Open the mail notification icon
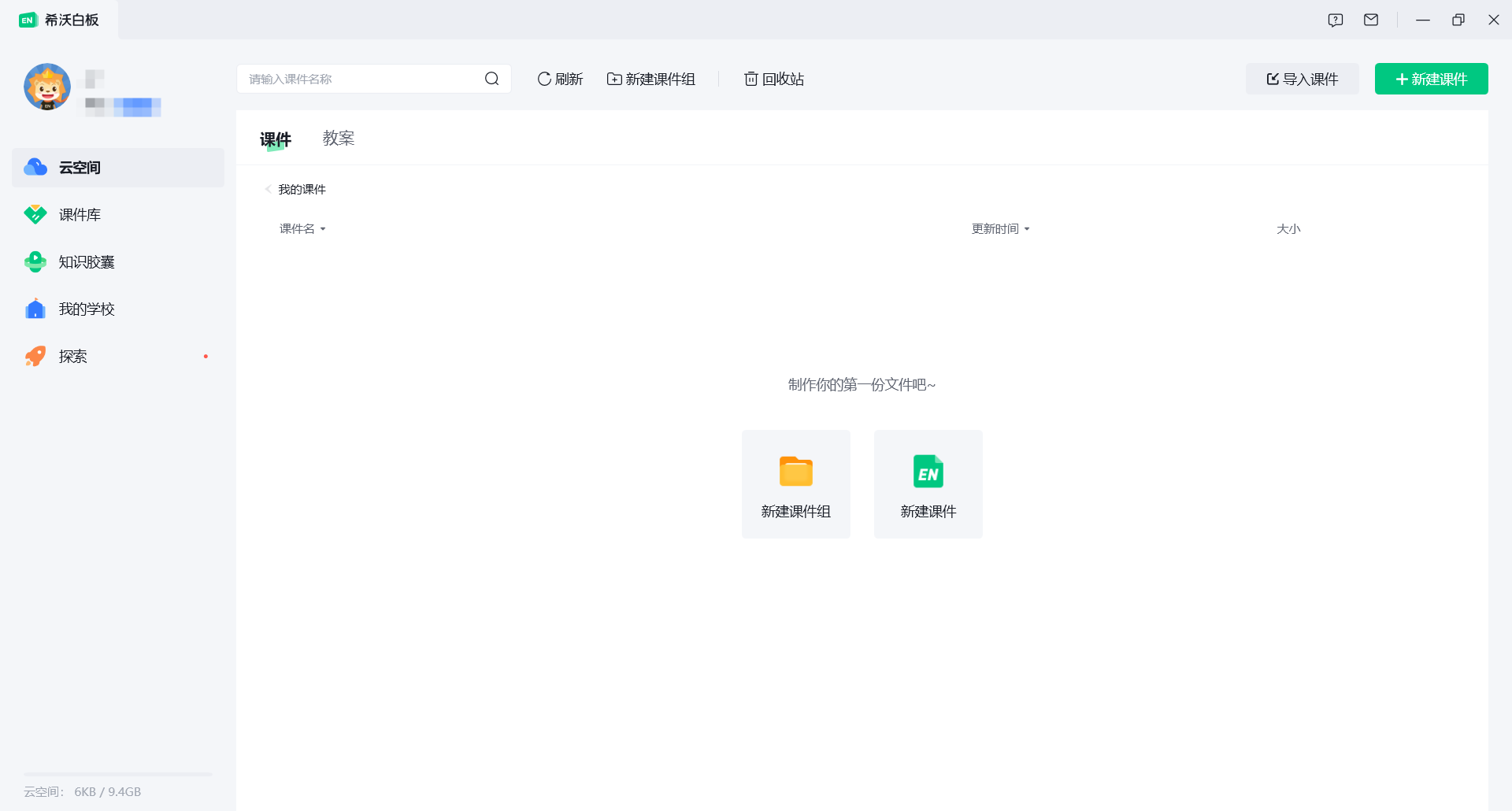 point(1371,20)
